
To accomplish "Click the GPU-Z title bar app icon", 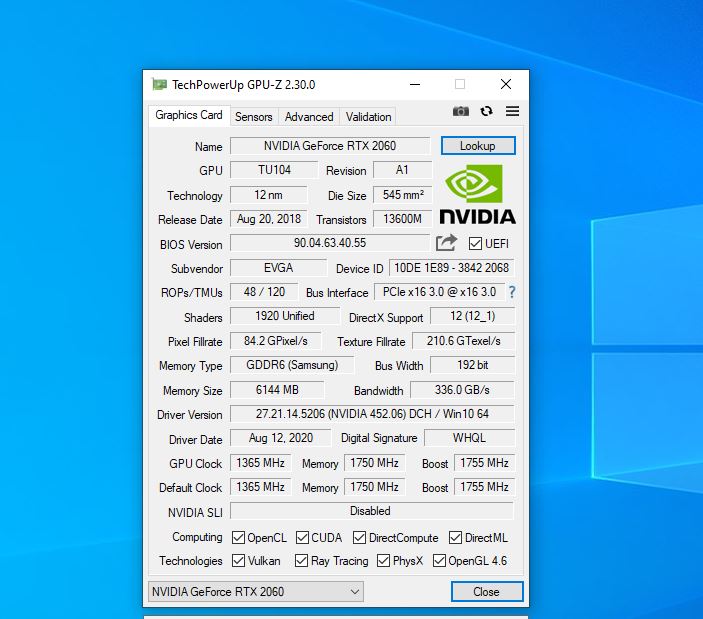I will (x=159, y=85).
